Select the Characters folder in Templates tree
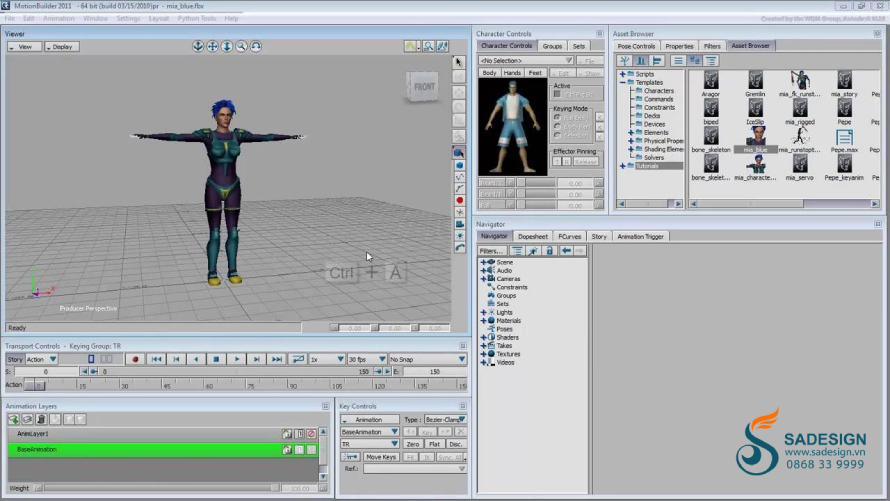This screenshot has height=501, width=890. pyautogui.click(x=658, y=91)
